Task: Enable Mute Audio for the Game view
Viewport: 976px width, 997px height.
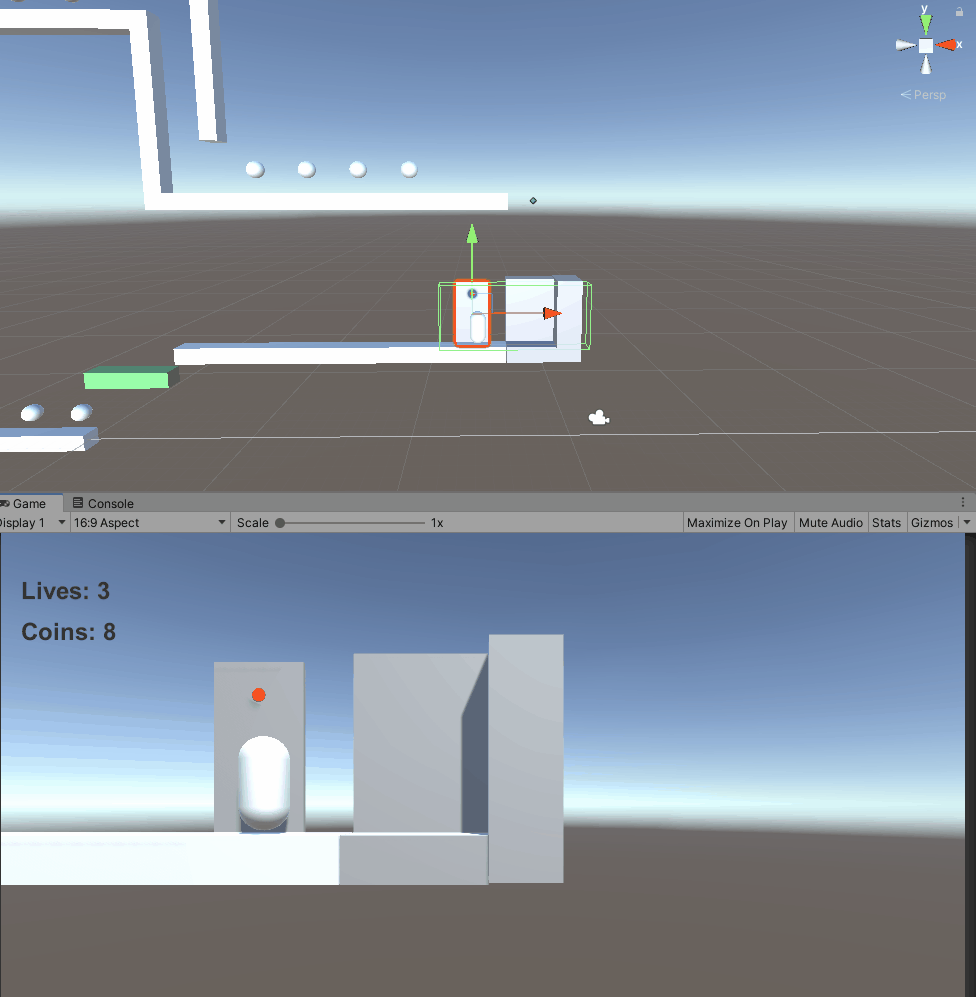Action: point(830,522)
